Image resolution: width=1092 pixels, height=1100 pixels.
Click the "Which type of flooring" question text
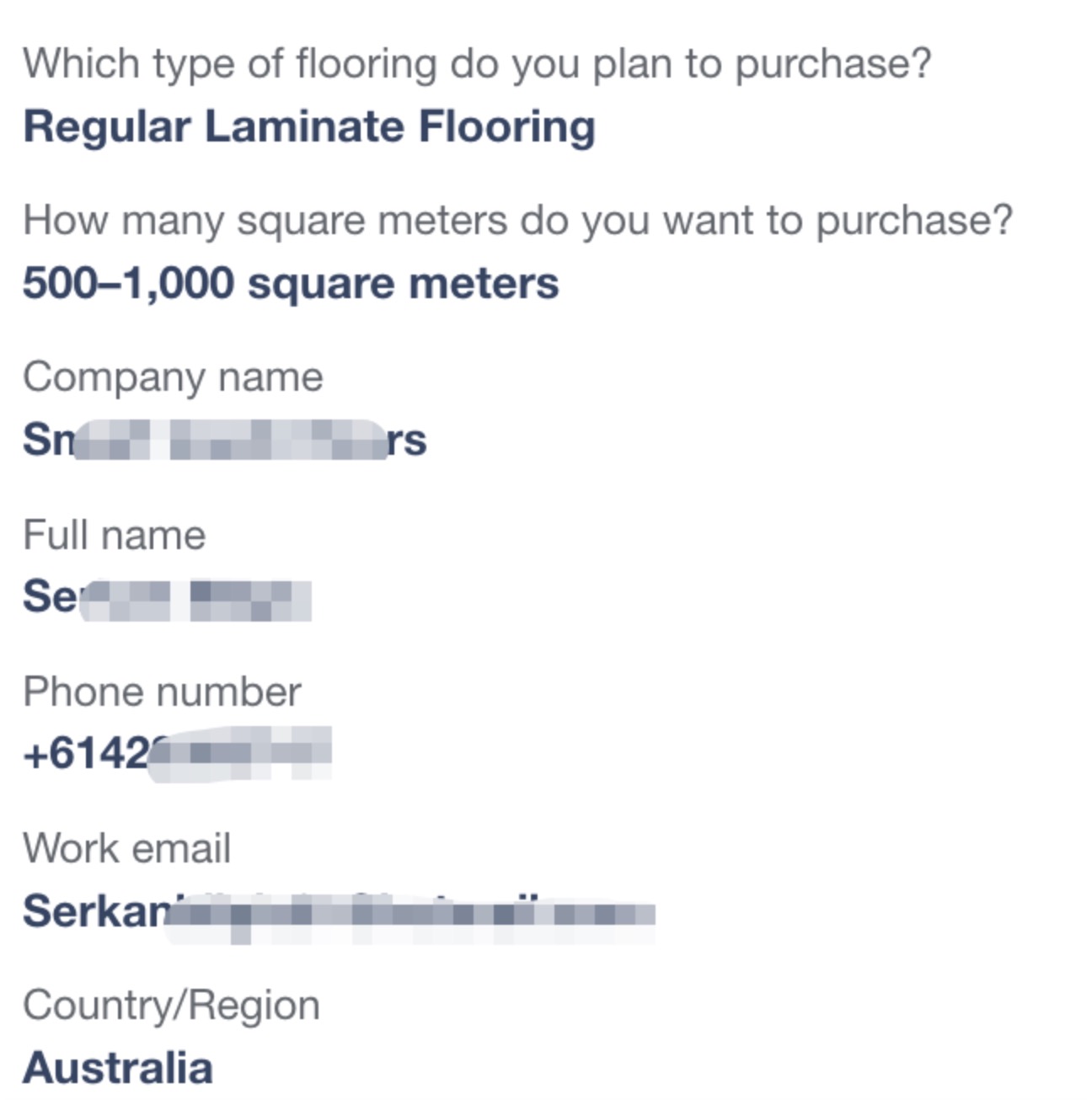477,64
